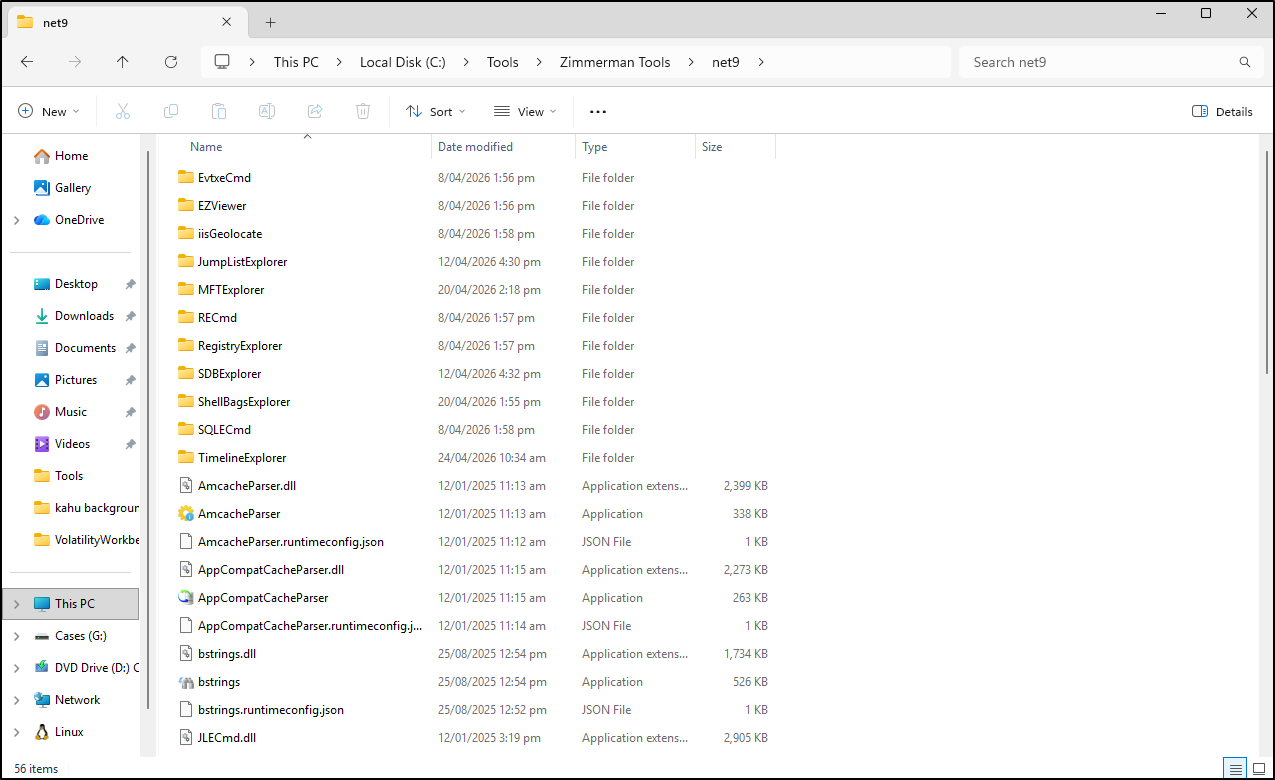
Task: Select bstrings.runtimeconfig.json file
Action: tap(271, 710)
